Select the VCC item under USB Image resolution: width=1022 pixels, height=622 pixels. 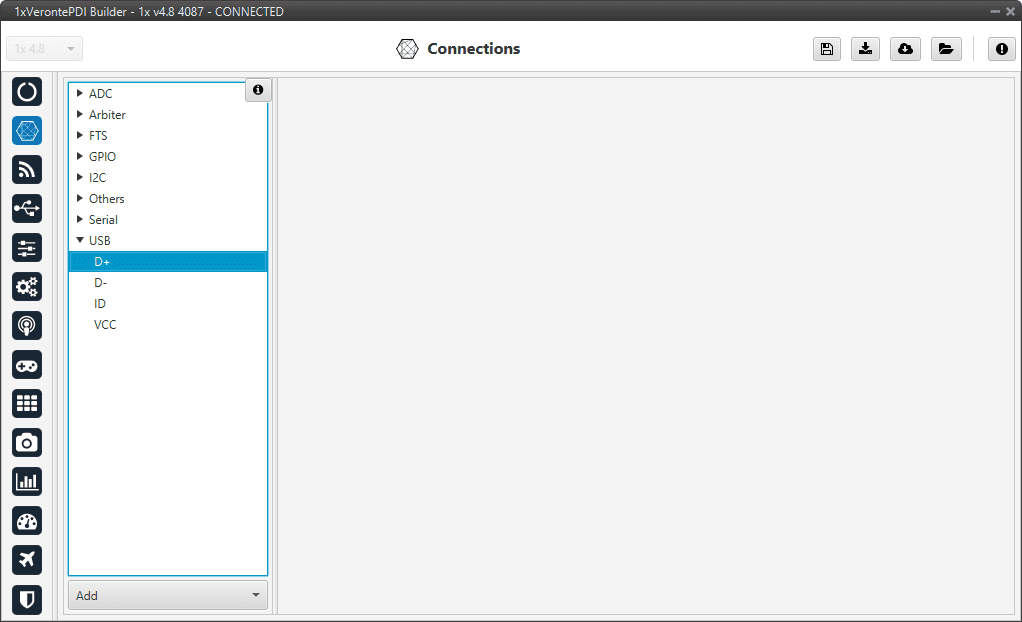point(105,325)
